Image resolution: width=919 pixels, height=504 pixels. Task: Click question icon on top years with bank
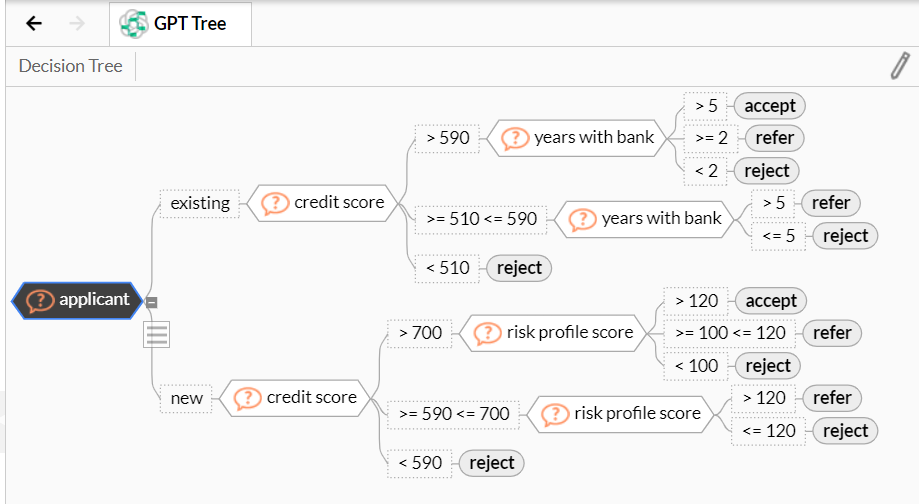(515, 139)
